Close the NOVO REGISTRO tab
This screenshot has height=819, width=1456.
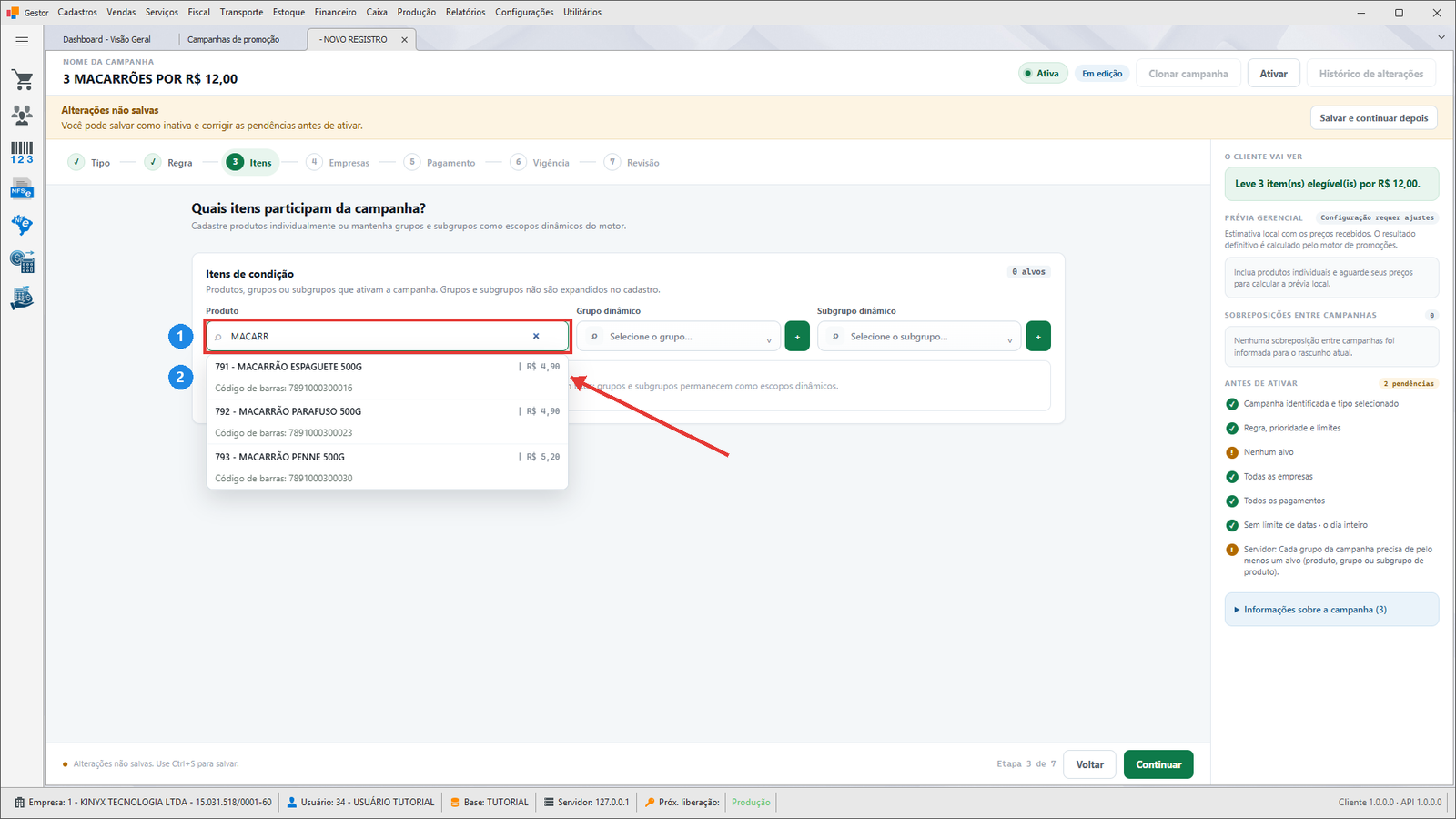pyautogui.click(x=405, y=40)
